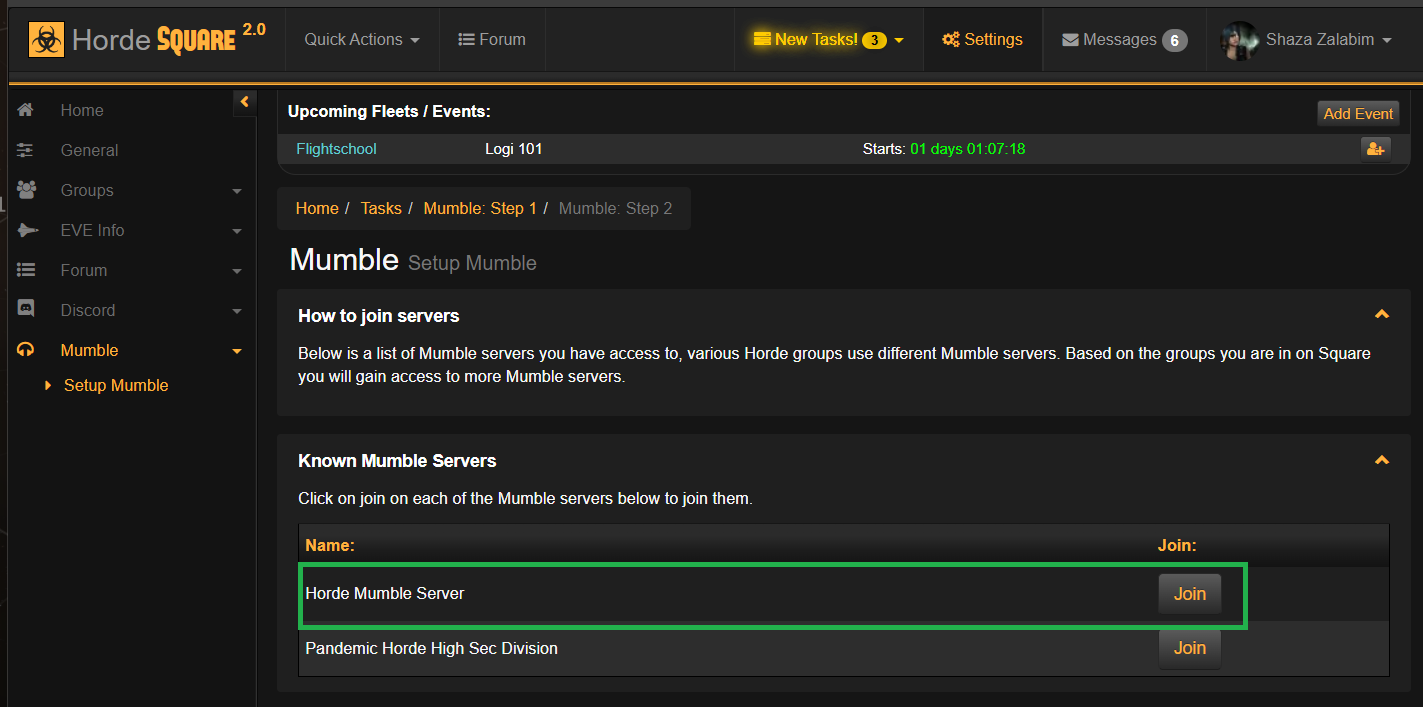The height and width of the screenshot is (707, 1423).
Task: Go back to Mumble: Step 1 breadcrumb
Action: tap(480, 208)
